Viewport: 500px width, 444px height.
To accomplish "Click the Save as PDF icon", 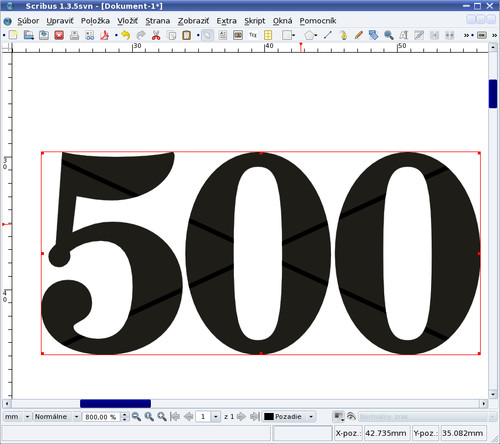I will [x=105, y=35].
